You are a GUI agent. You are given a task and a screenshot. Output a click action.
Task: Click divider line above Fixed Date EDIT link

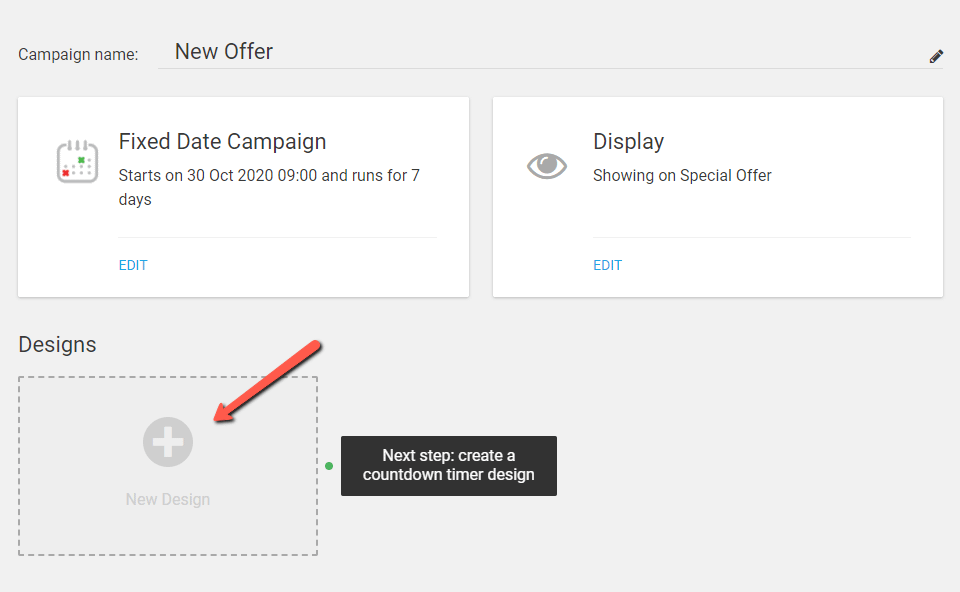277,237
